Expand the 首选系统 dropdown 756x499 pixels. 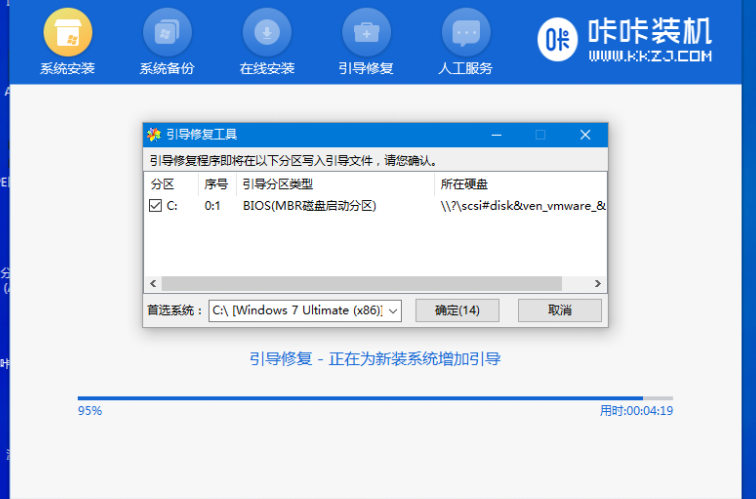pyautogui.click(x=393, y=311)
